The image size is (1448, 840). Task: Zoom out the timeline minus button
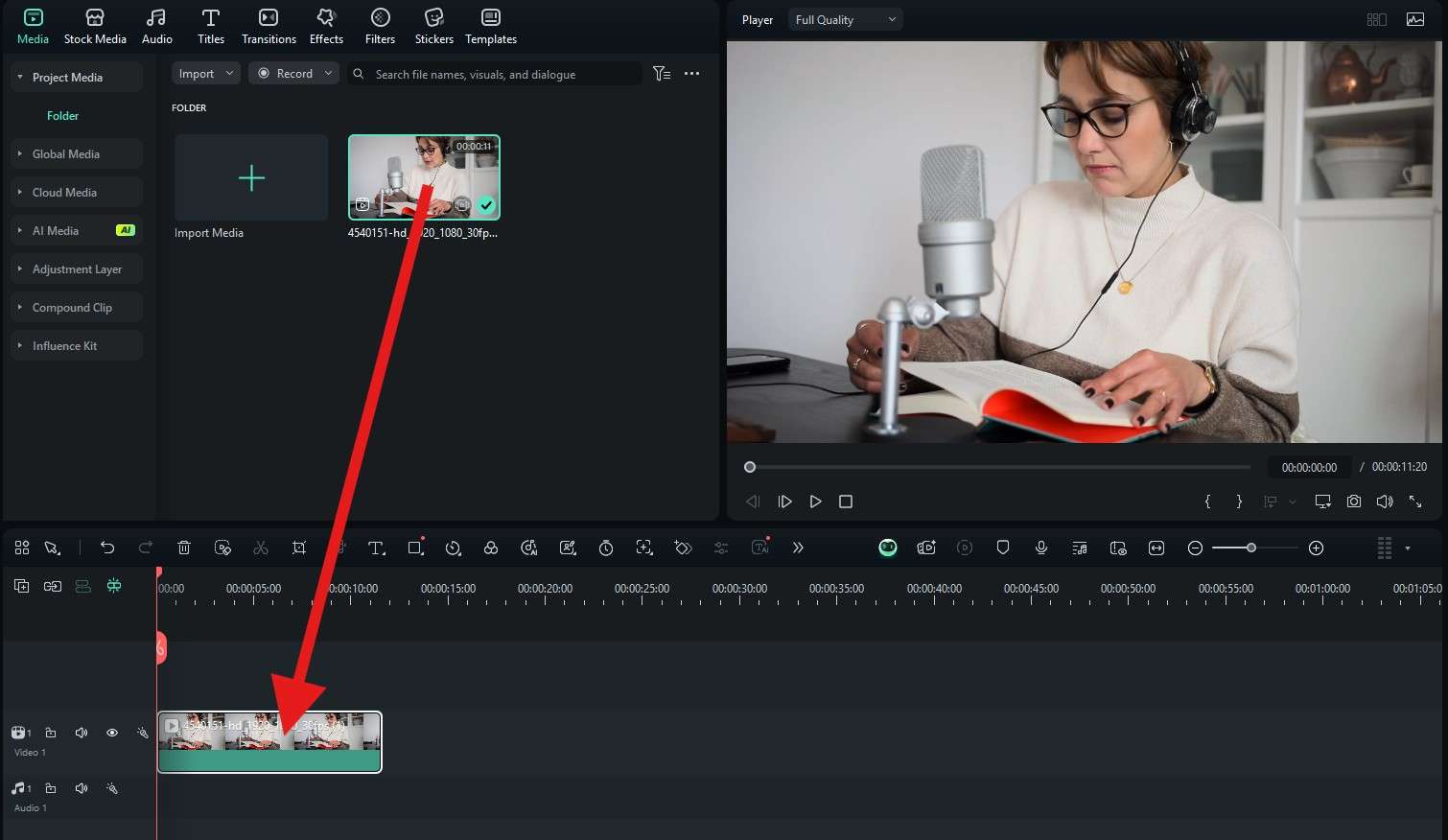pos(1195,548)
